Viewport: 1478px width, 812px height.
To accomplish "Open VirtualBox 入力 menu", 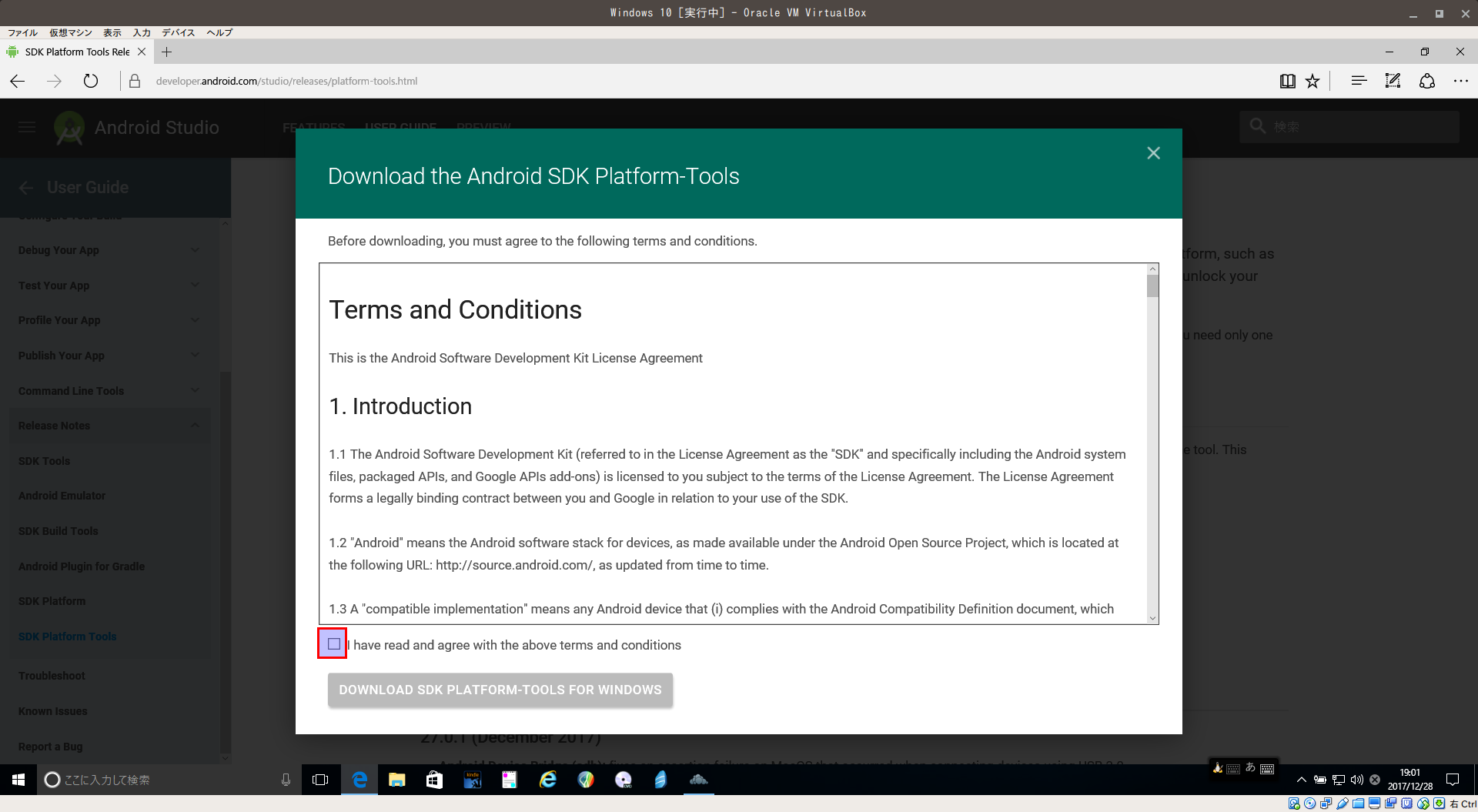I will point(142,32).
